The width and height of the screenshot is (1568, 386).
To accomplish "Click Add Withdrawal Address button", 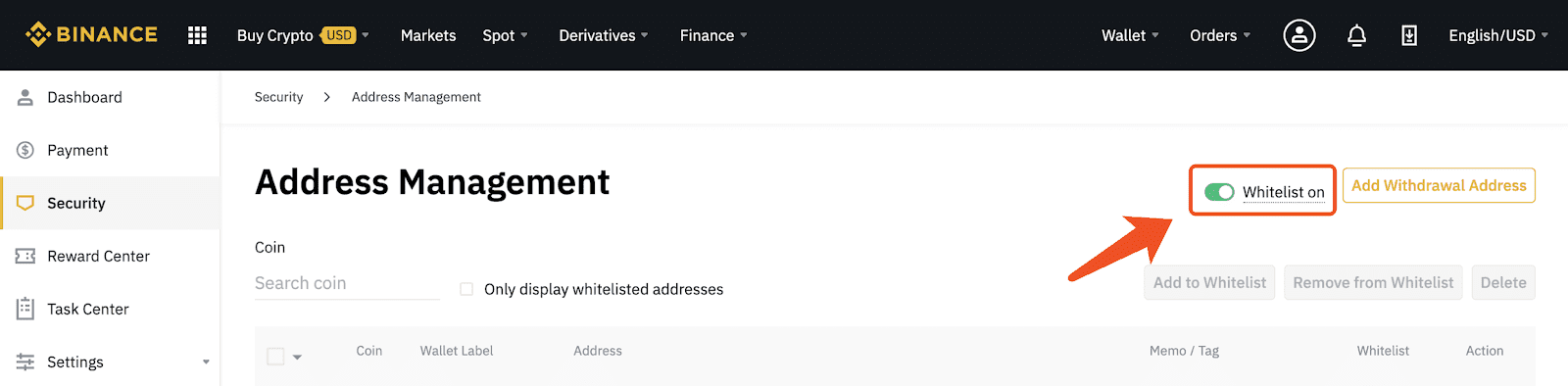I will 1439,185.
